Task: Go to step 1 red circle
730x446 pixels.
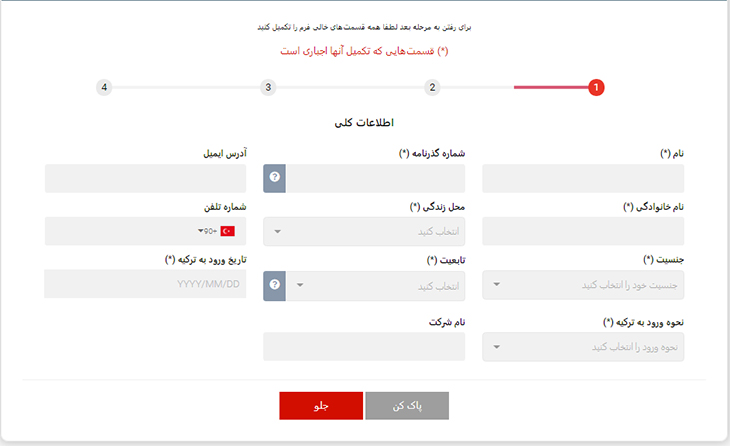Action: coord(596,88)
